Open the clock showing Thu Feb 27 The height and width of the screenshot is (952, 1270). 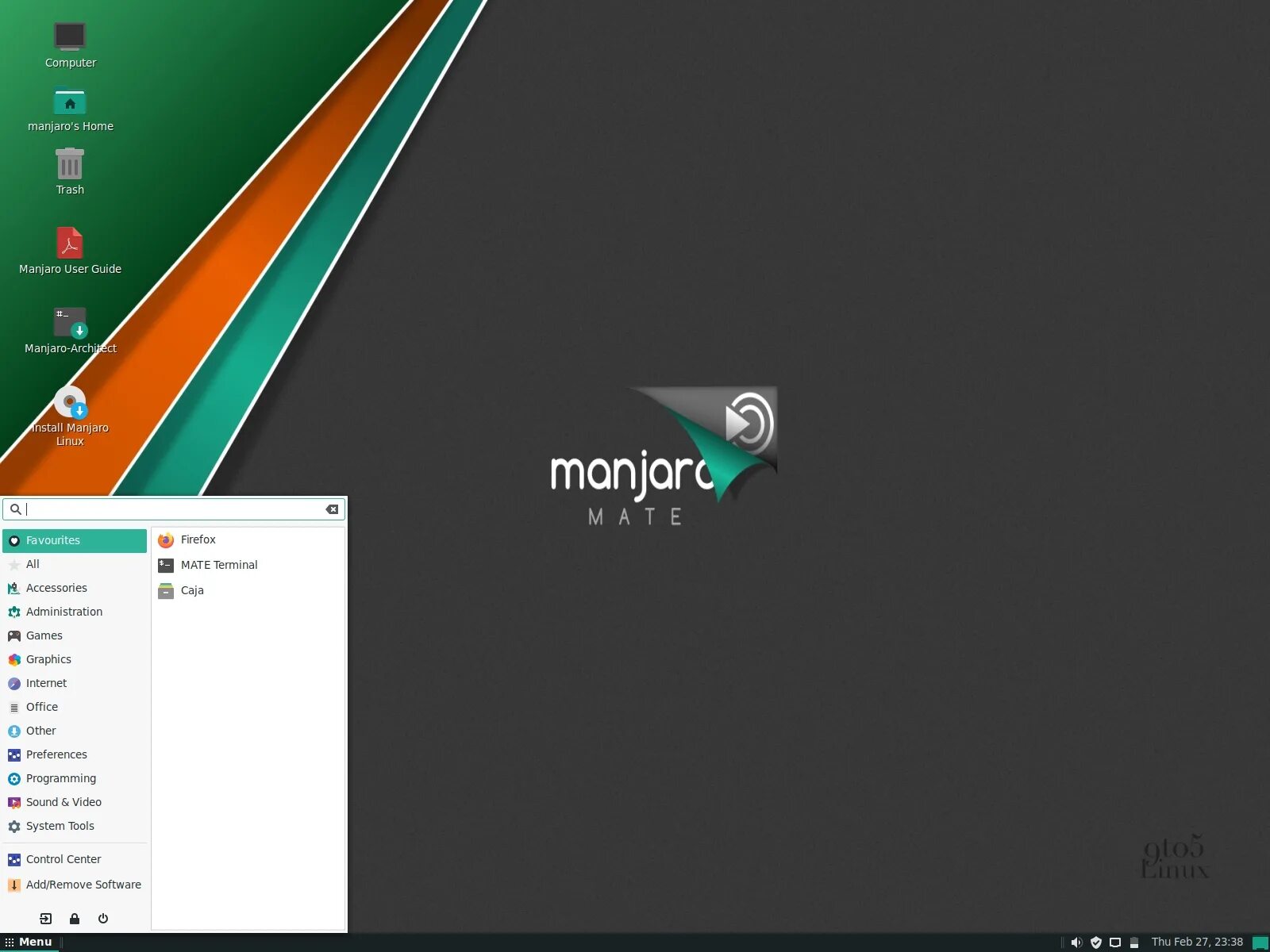tap(1197, 942)
